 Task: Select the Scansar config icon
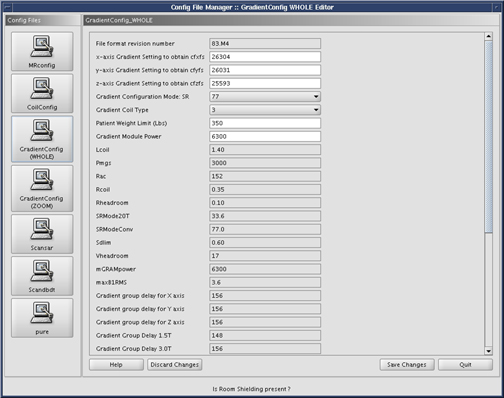point(42,234)
